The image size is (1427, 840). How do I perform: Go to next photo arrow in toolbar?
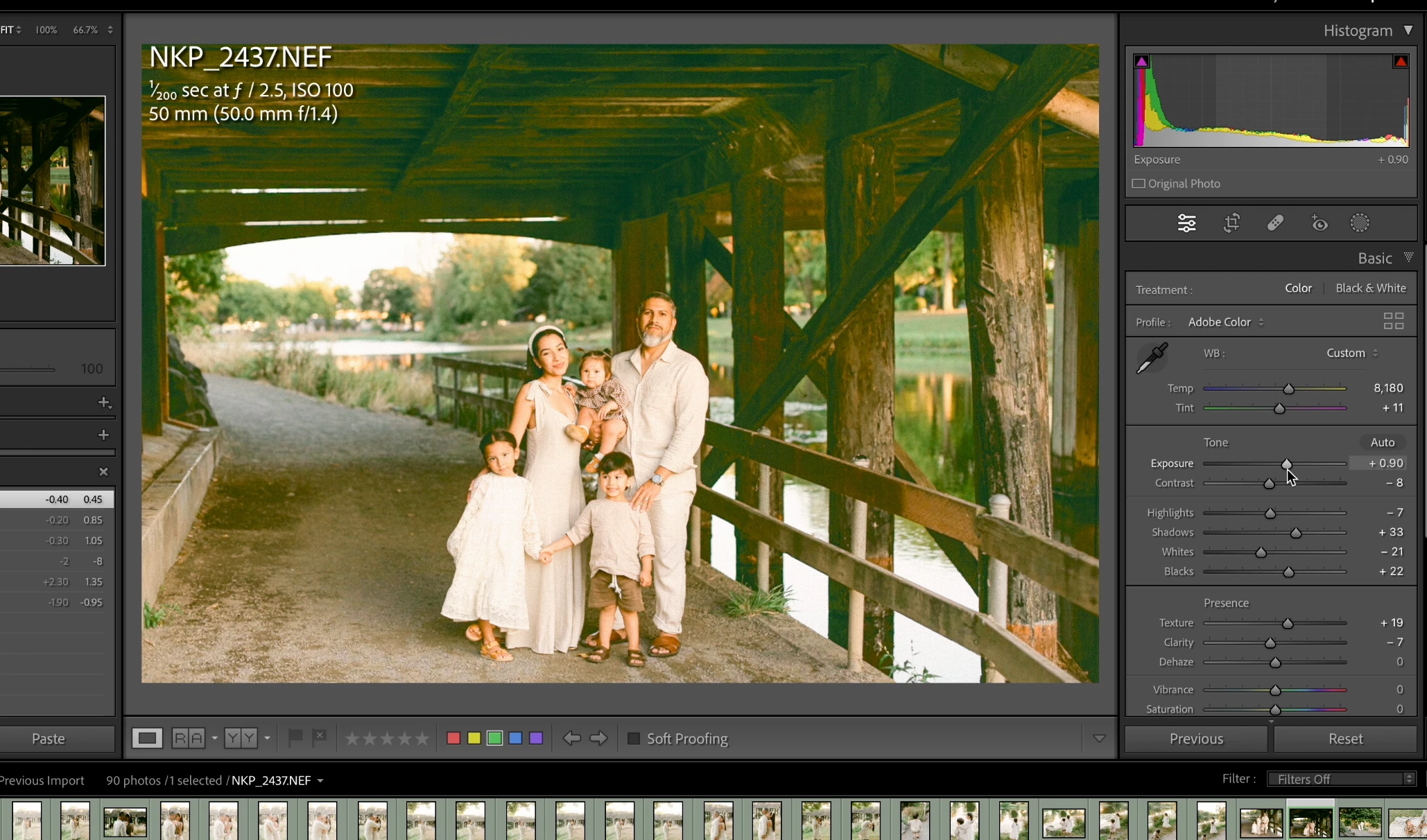click(x=598, y=738)
